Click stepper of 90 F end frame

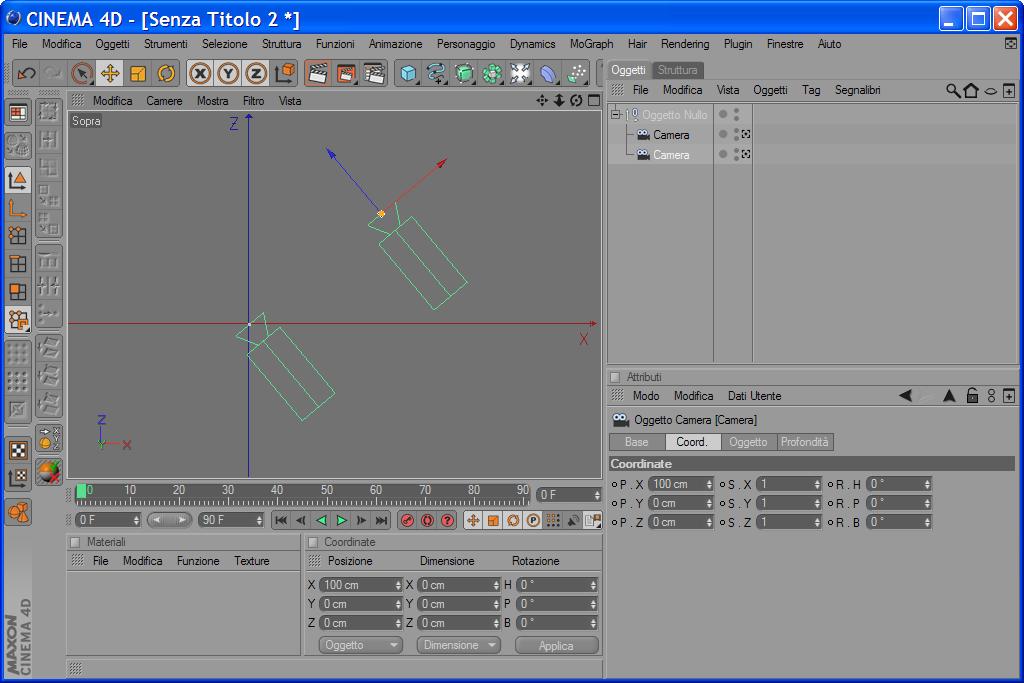click(259, 520)
